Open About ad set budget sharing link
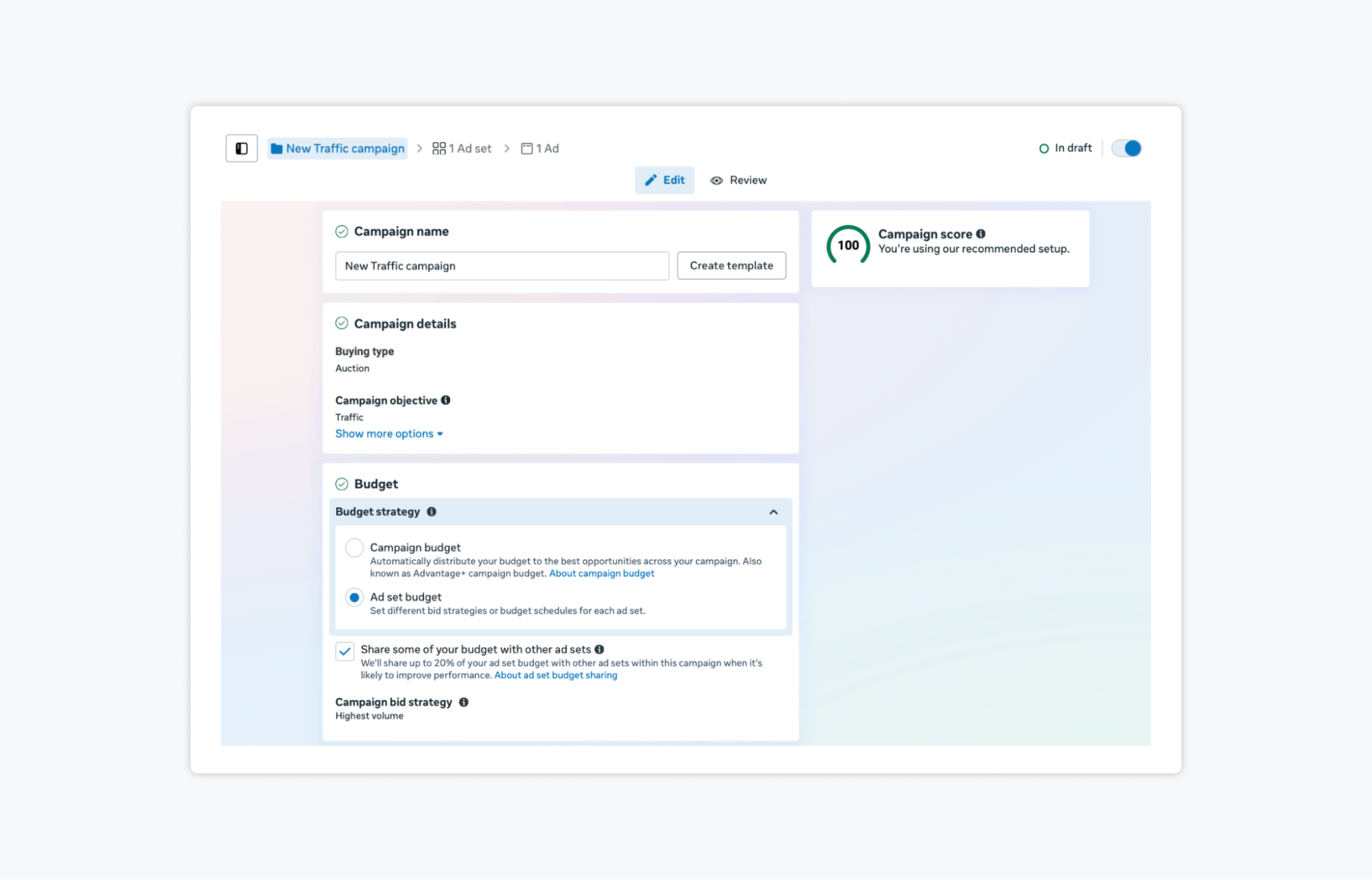The height and width of the screenshot is (880, 1372). click(555, 675)
